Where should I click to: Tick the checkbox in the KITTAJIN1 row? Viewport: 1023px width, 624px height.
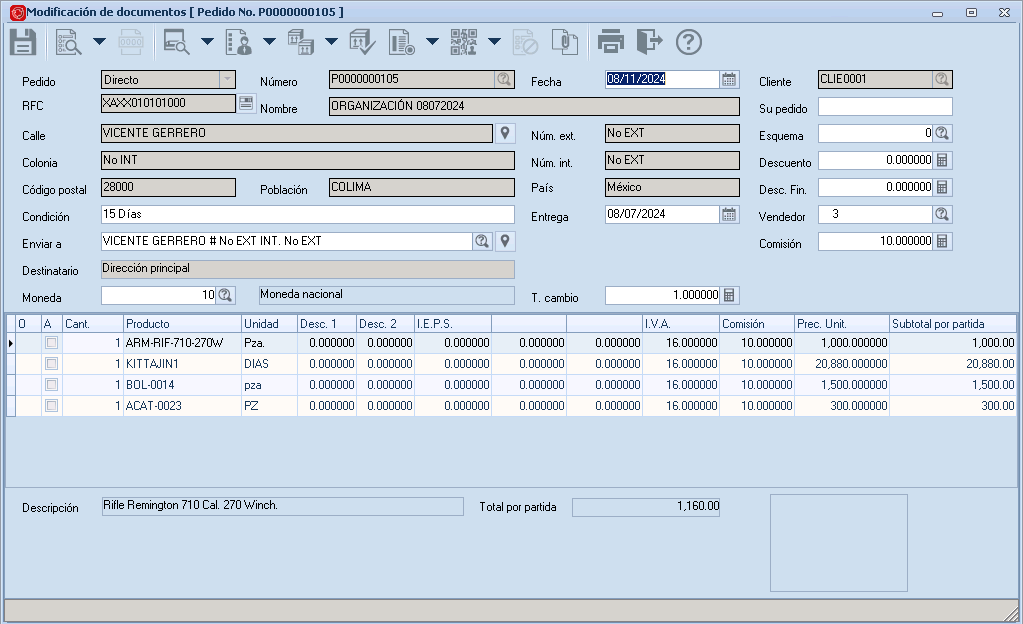(51, 364)
